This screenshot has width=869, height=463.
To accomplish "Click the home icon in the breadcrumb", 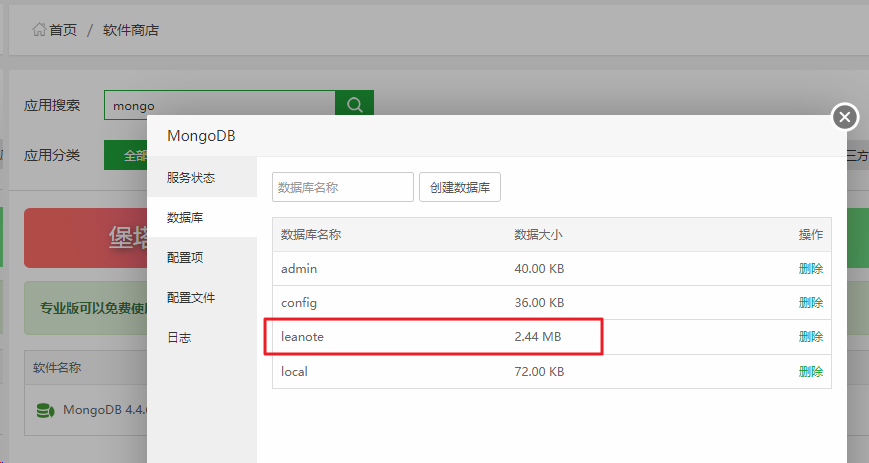I will tap(39, 29).
